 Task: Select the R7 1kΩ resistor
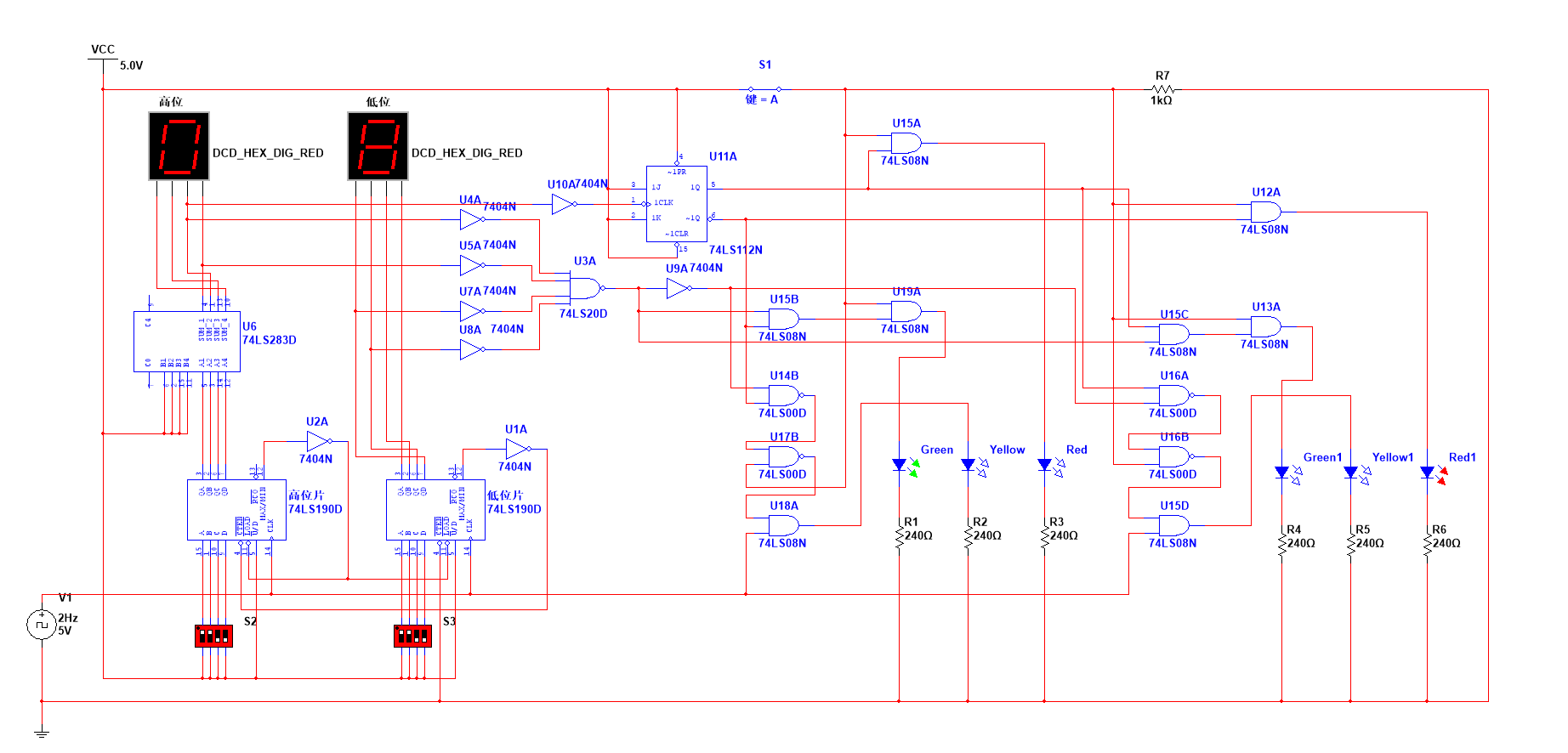[x=1162, y=89]
